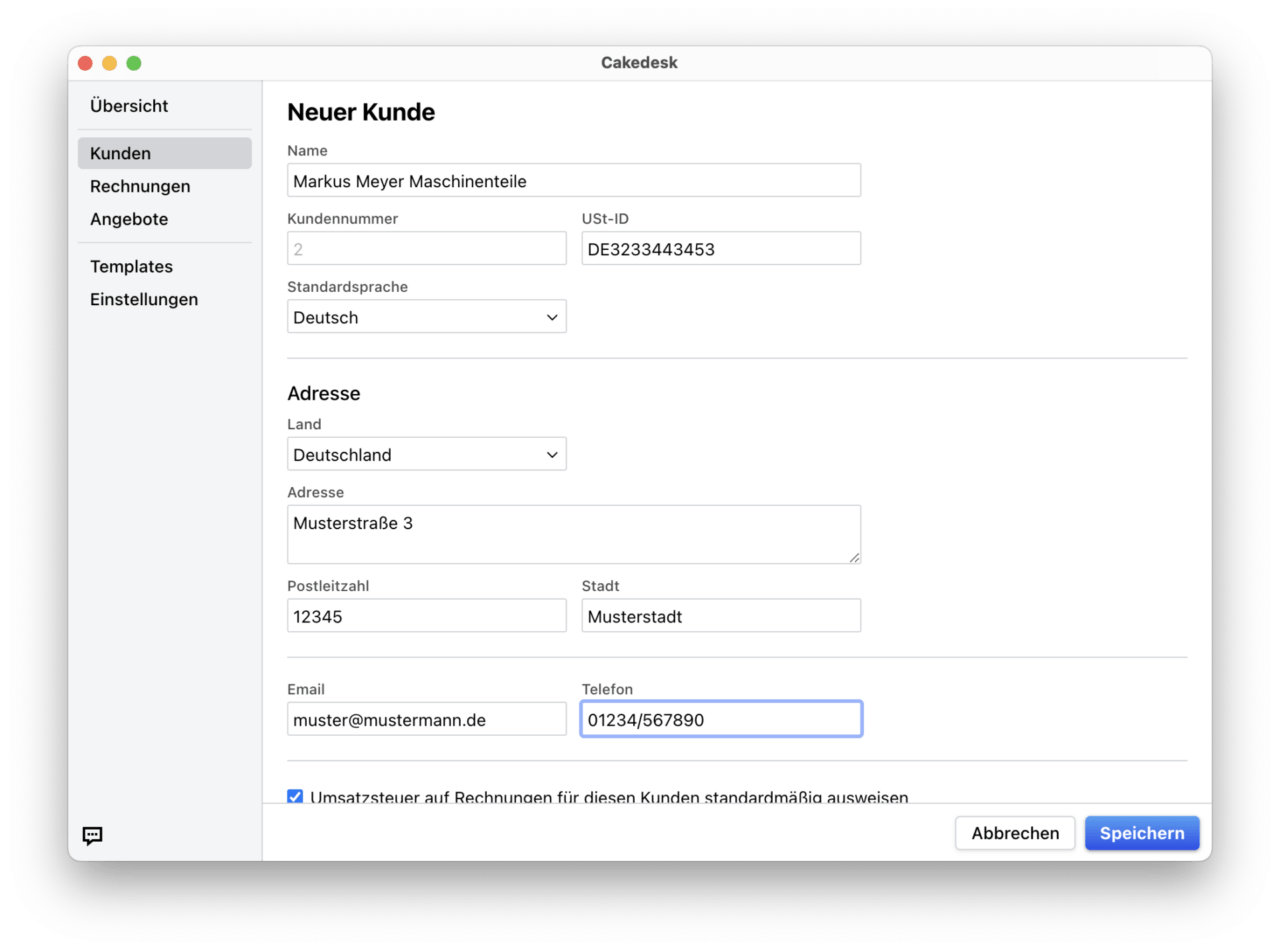
Task: Click the Abbrechen button
Action: [x=1014, y=833]
